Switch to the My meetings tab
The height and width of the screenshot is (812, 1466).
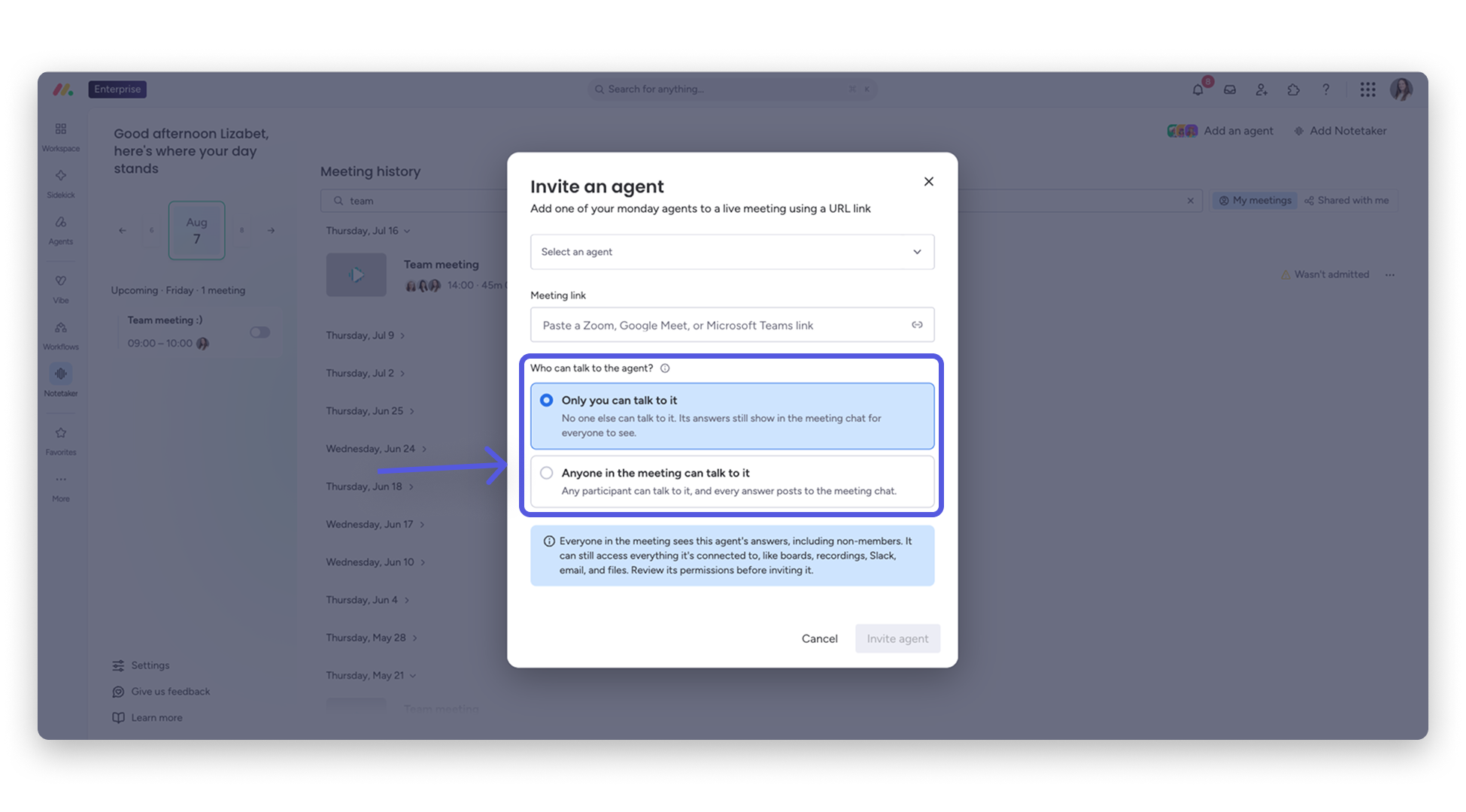pos(1255,201)
